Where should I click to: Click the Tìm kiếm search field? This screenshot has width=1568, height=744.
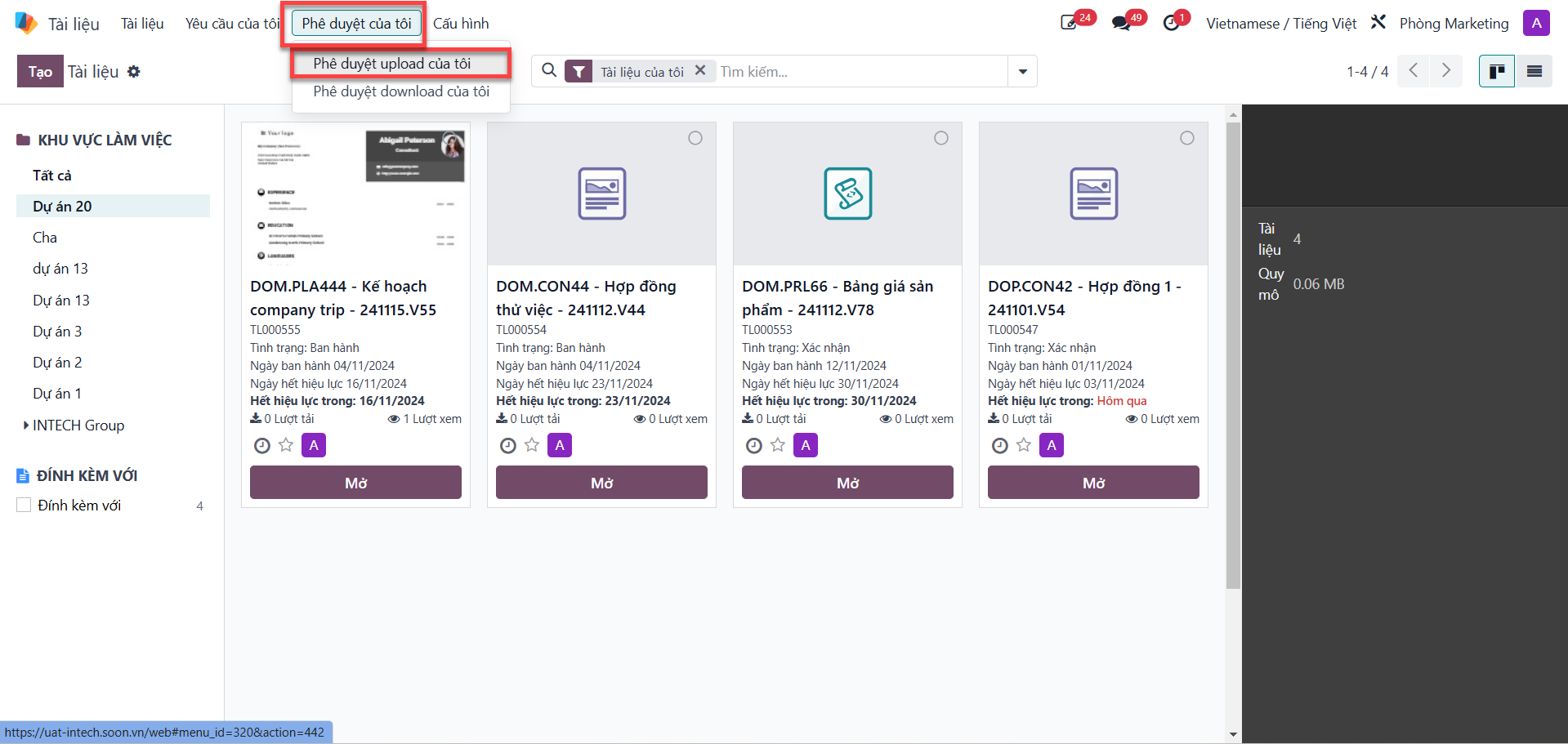tap(862, 72)
